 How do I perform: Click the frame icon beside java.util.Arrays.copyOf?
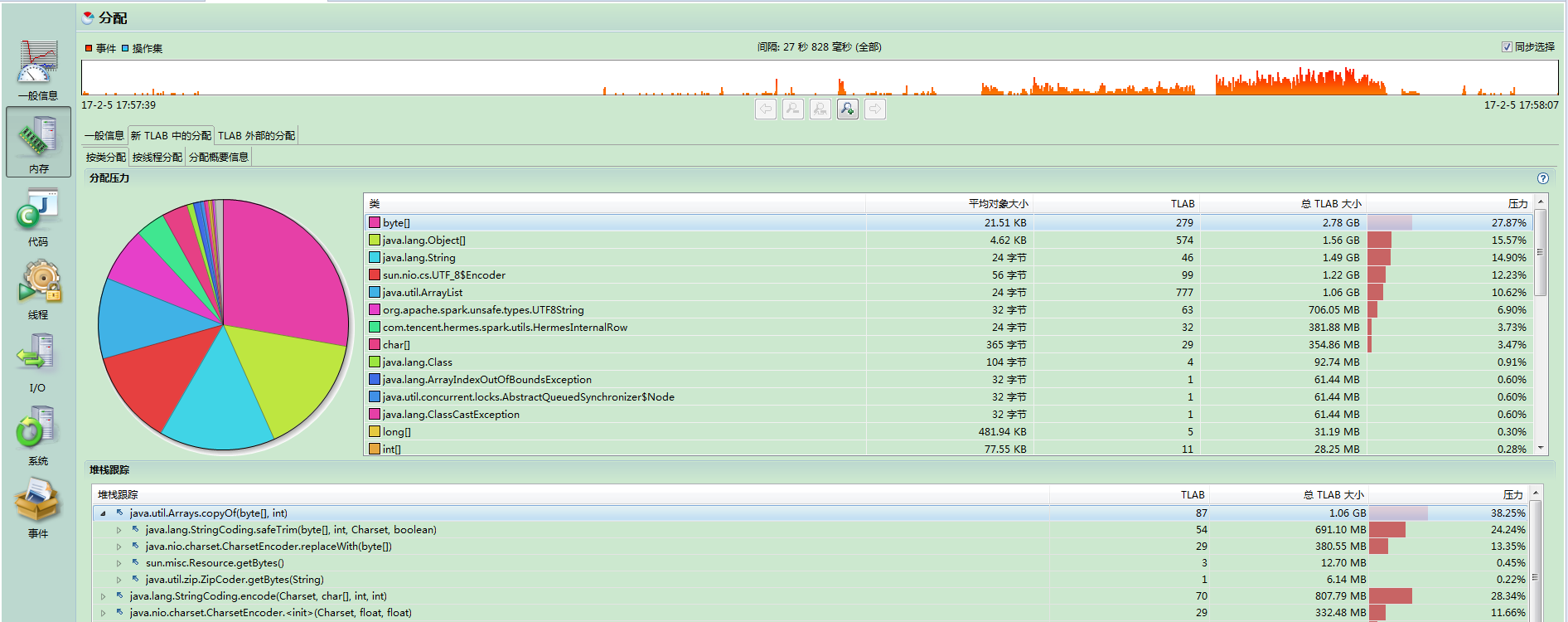(119, 513)
